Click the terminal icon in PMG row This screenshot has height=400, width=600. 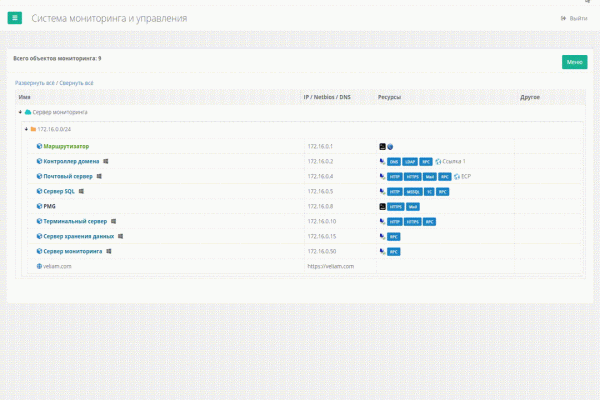[382, 206]
